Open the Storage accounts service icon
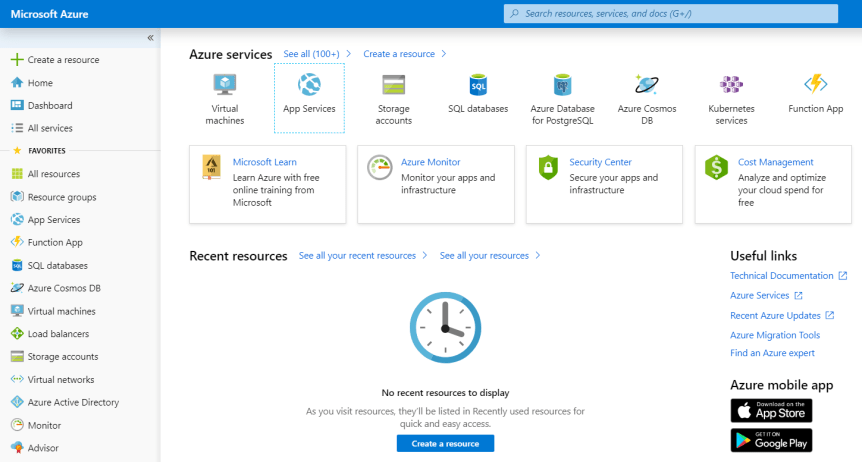 pos(393,85)
